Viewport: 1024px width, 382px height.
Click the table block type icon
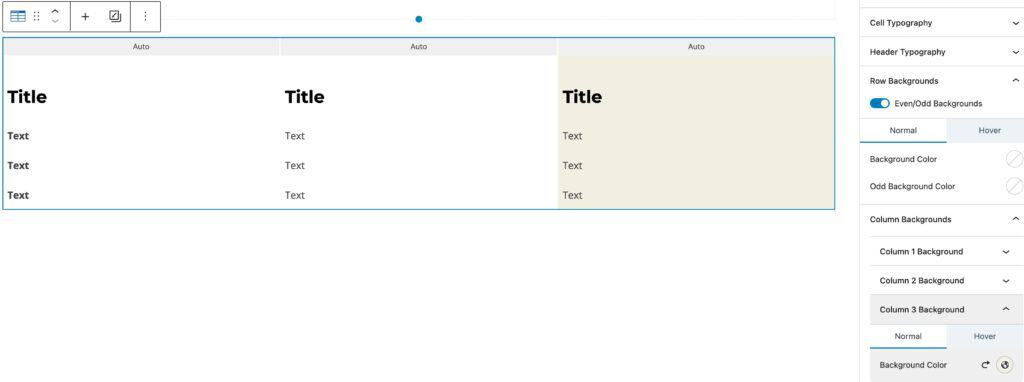(x=18, y=16)
